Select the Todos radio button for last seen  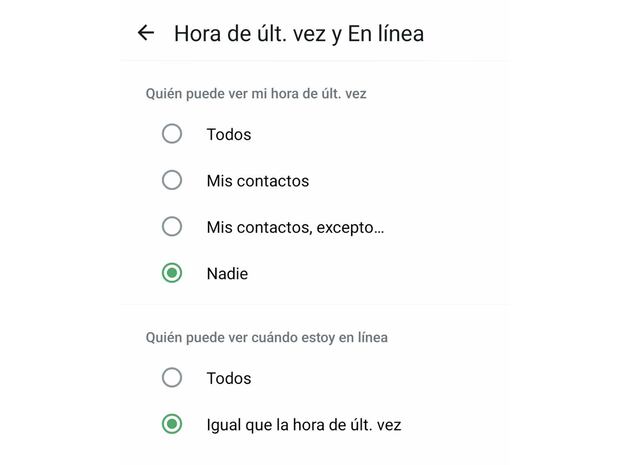172,134
